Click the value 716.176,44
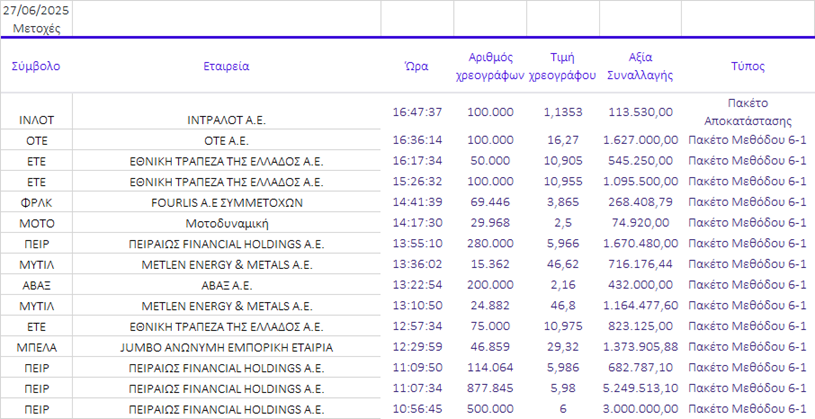This screenshot has width=815, height=419. (640, 264)
